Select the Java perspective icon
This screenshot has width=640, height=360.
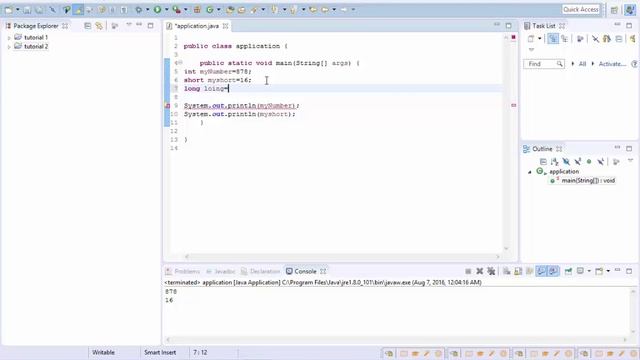[630, 10]
